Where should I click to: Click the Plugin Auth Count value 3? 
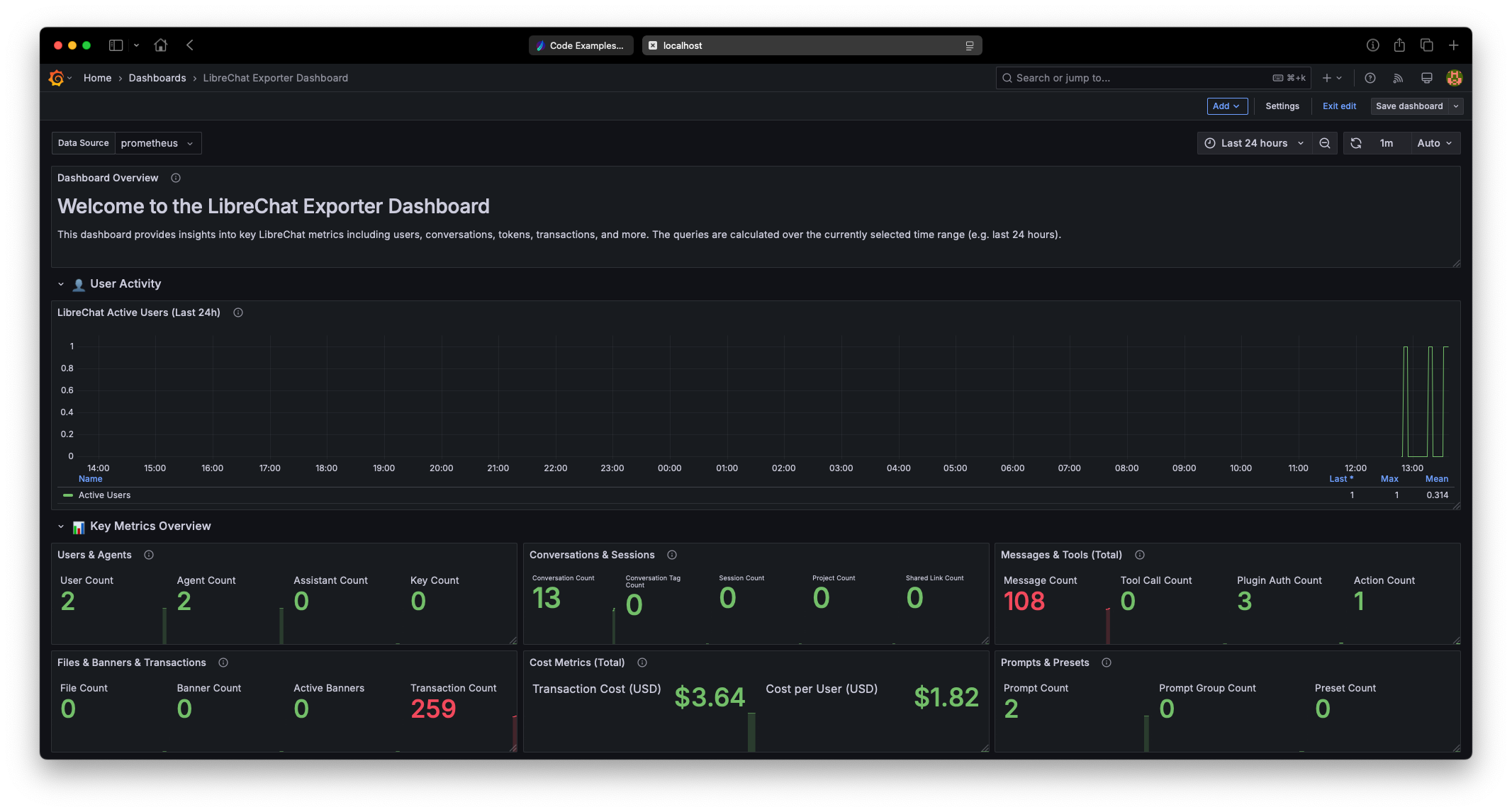(x=1245, y=602)
